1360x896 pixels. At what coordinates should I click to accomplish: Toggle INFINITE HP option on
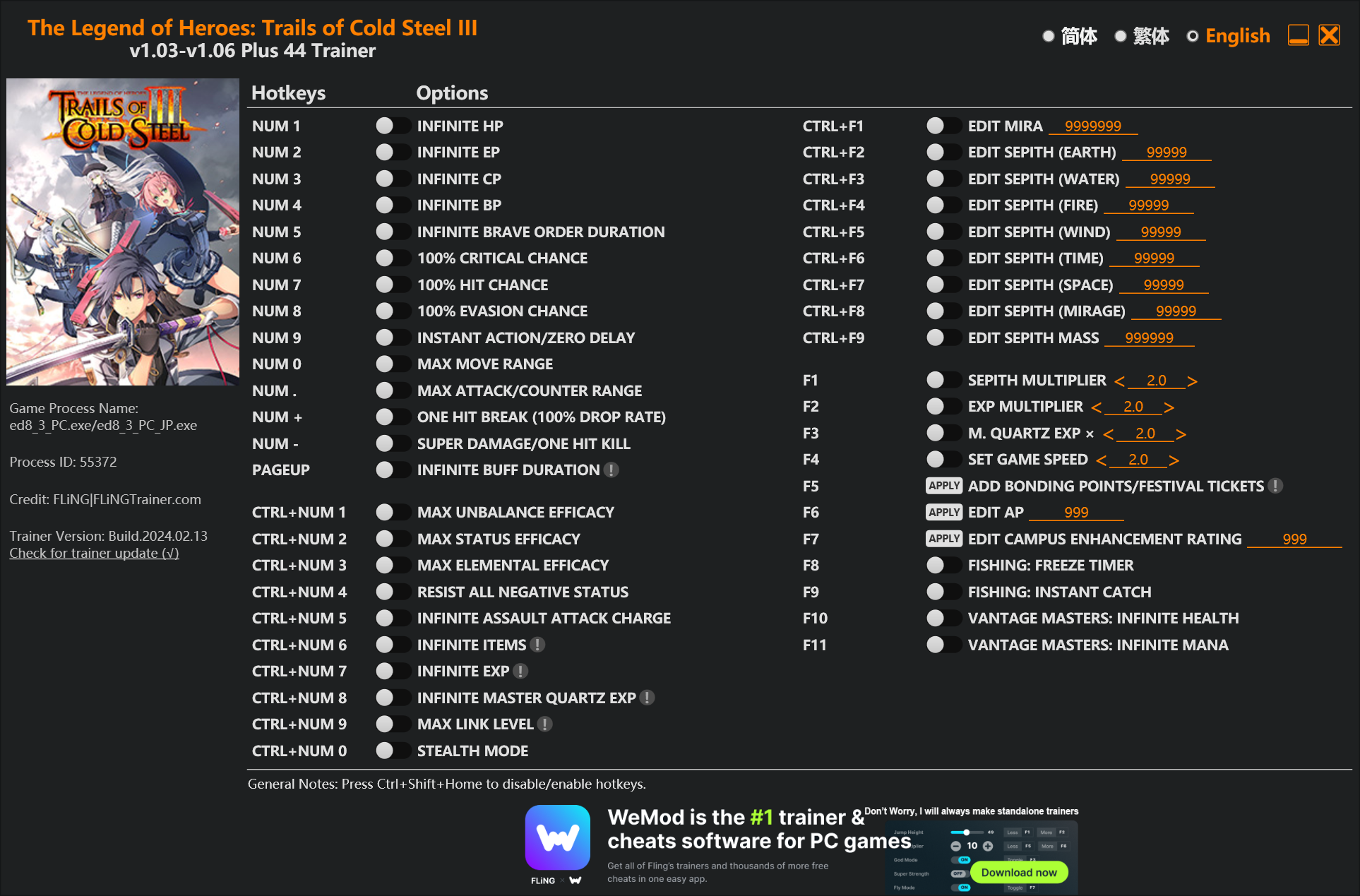[389, 125]
